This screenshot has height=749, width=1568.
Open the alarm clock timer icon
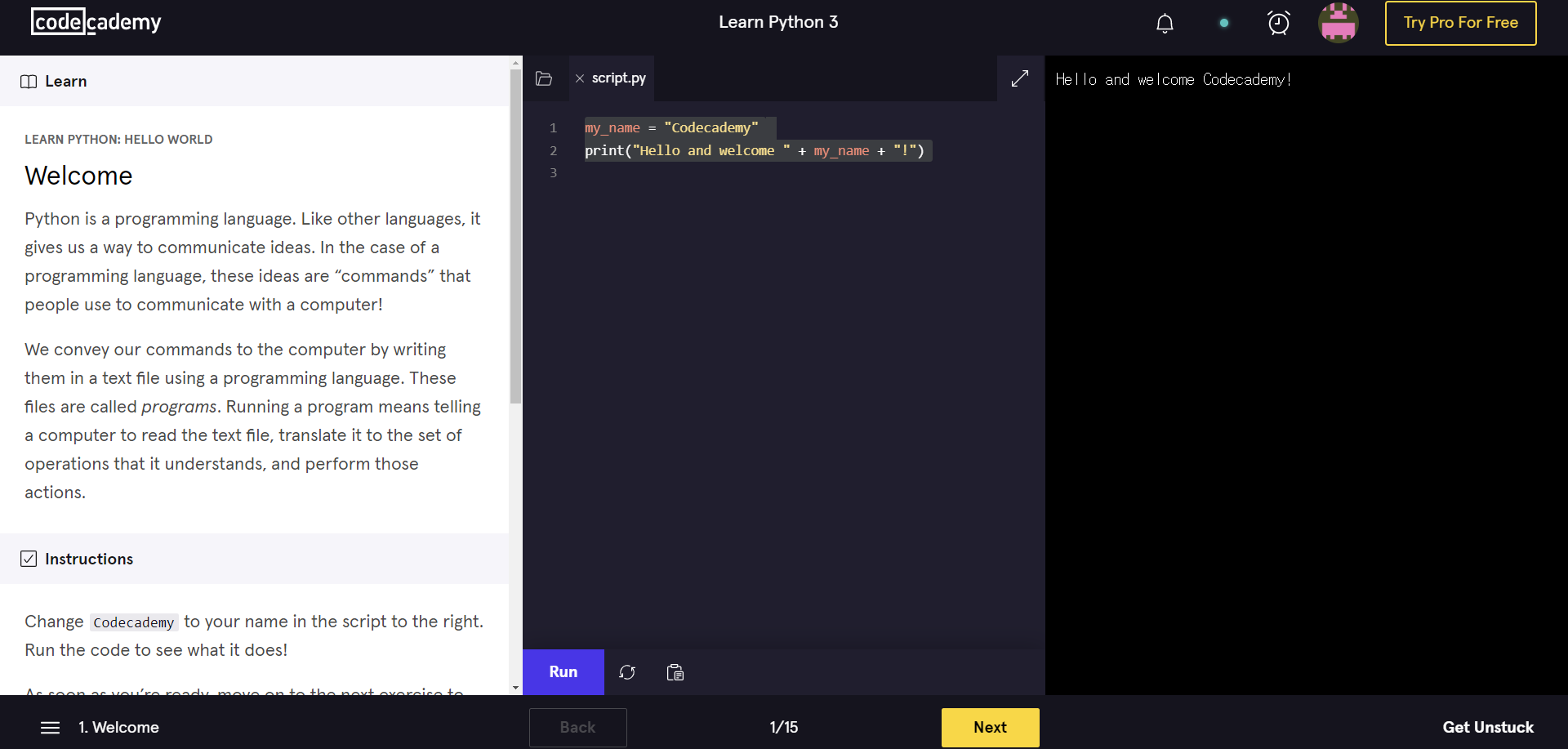point(1279,23)
